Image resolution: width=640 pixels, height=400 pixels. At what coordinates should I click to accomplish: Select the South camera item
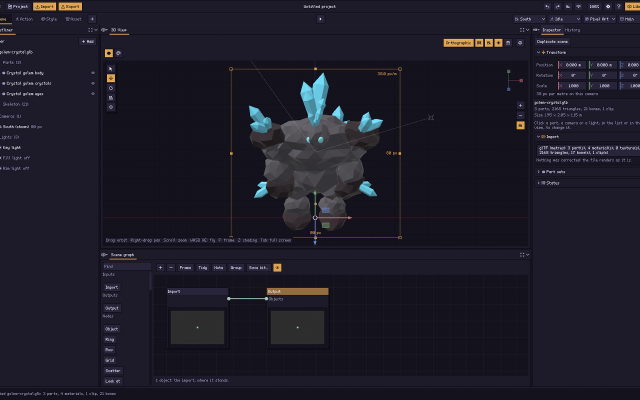(21, 127)
